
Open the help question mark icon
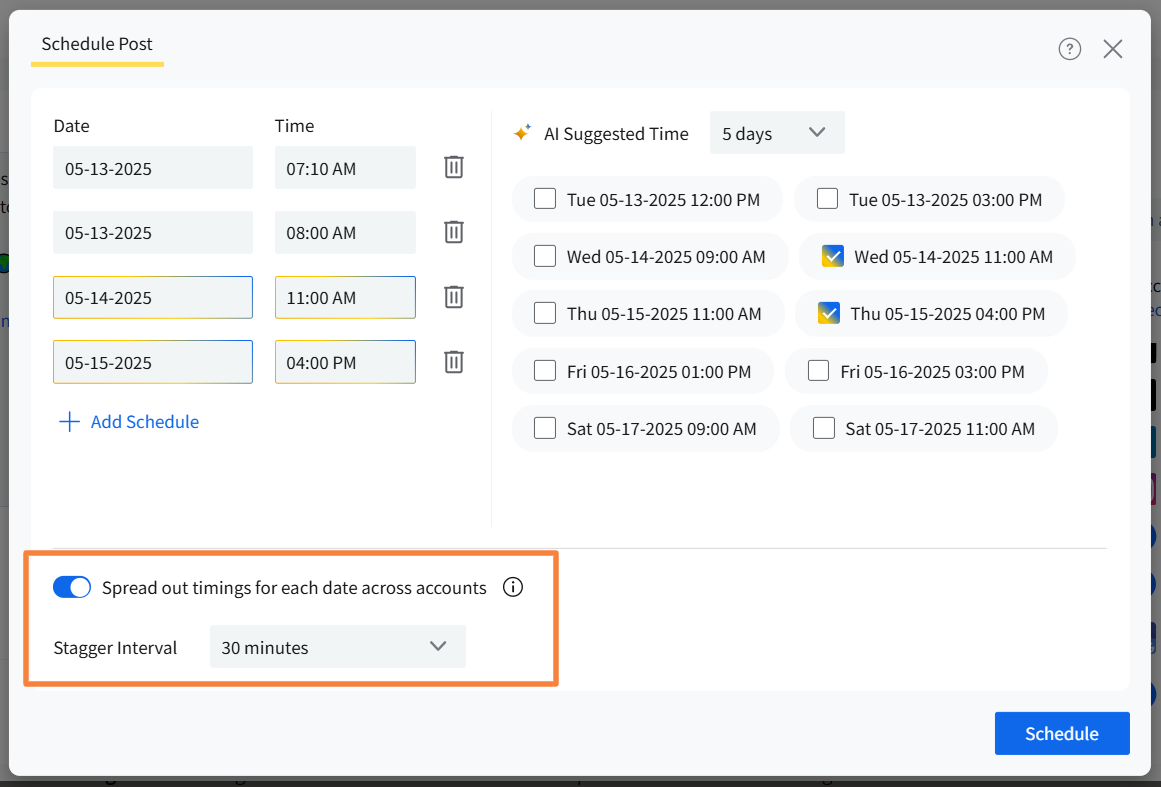click(1069, 49)
